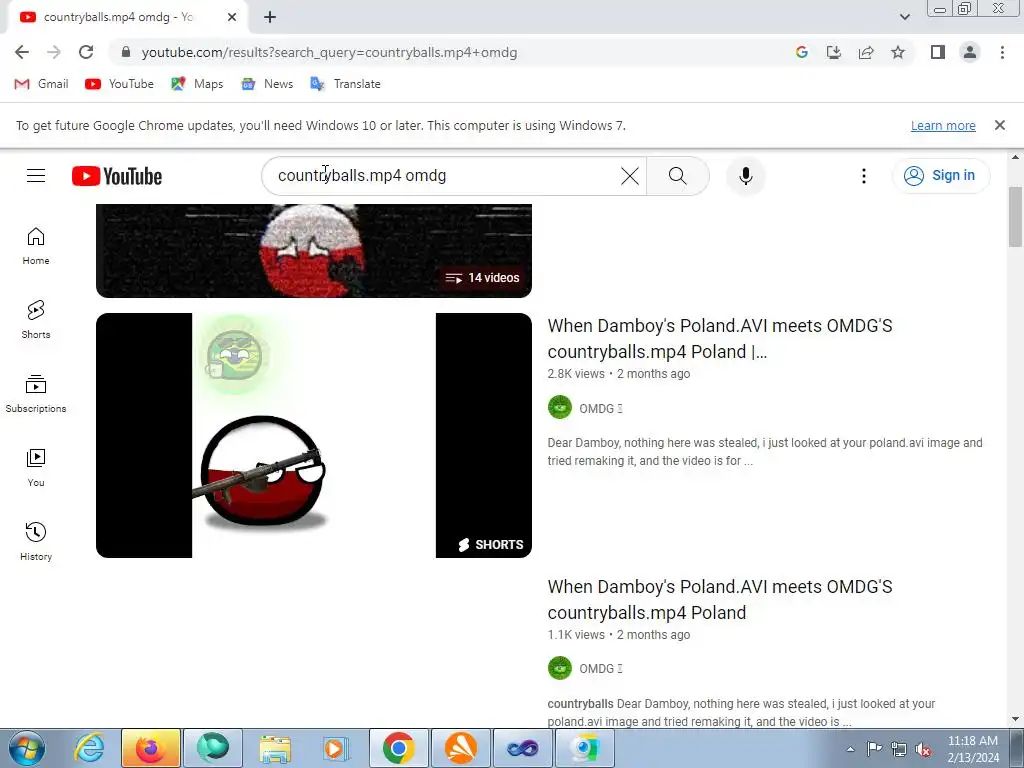
Task: Click the volume icon in system tray
Action: pyautogui.click(x=923, y=749)
